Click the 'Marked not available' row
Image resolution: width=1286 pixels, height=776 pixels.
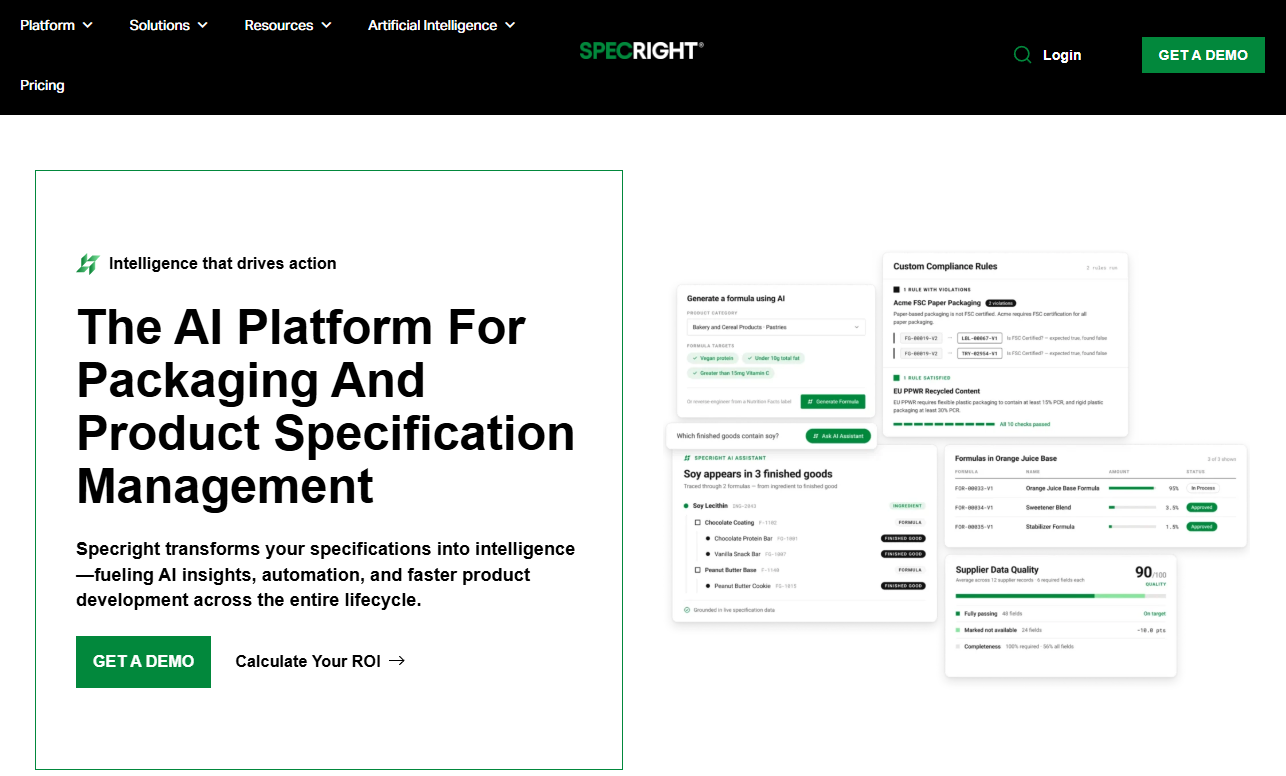pos(1060,630)
